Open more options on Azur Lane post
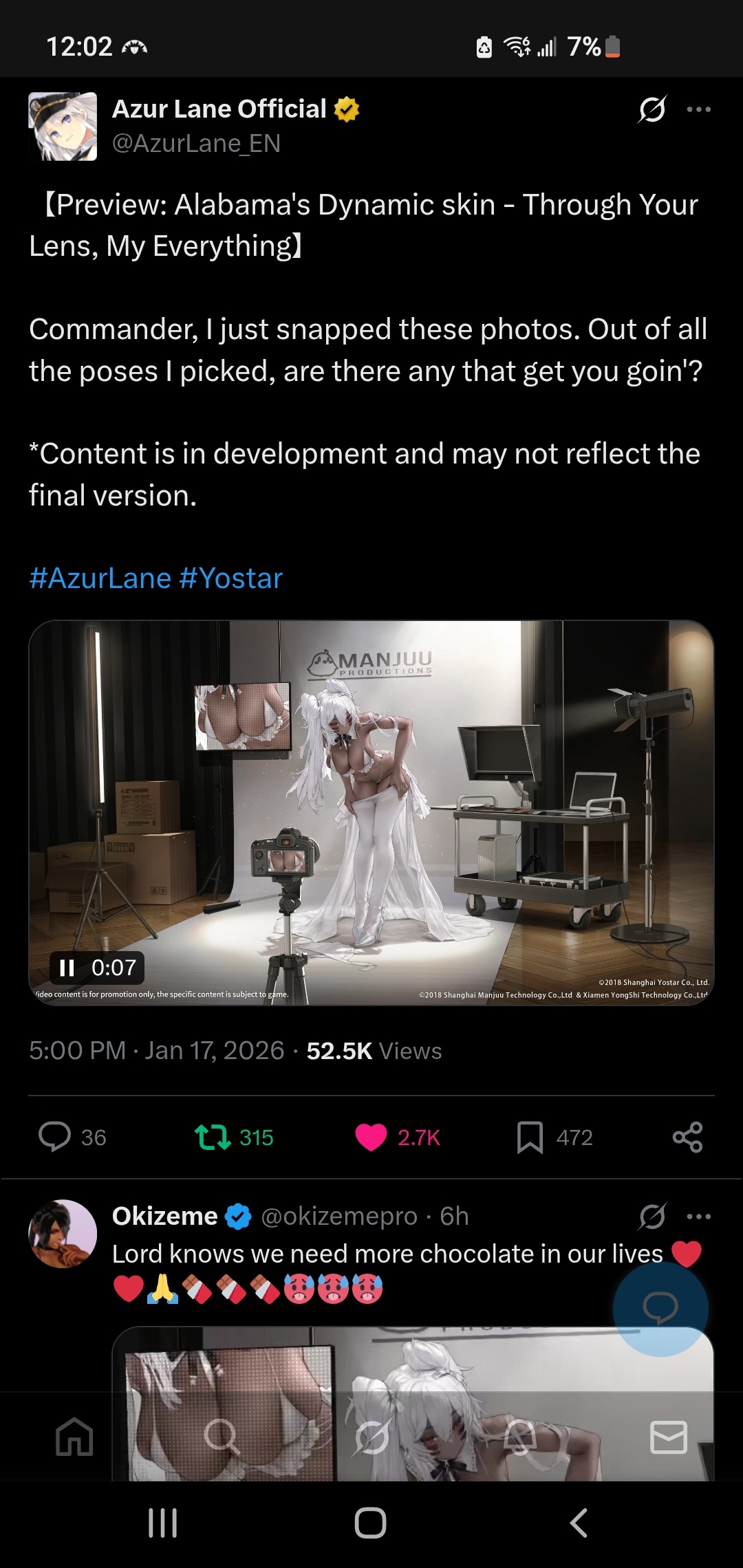Screen dimensions: 743x1568 (699, 109)
